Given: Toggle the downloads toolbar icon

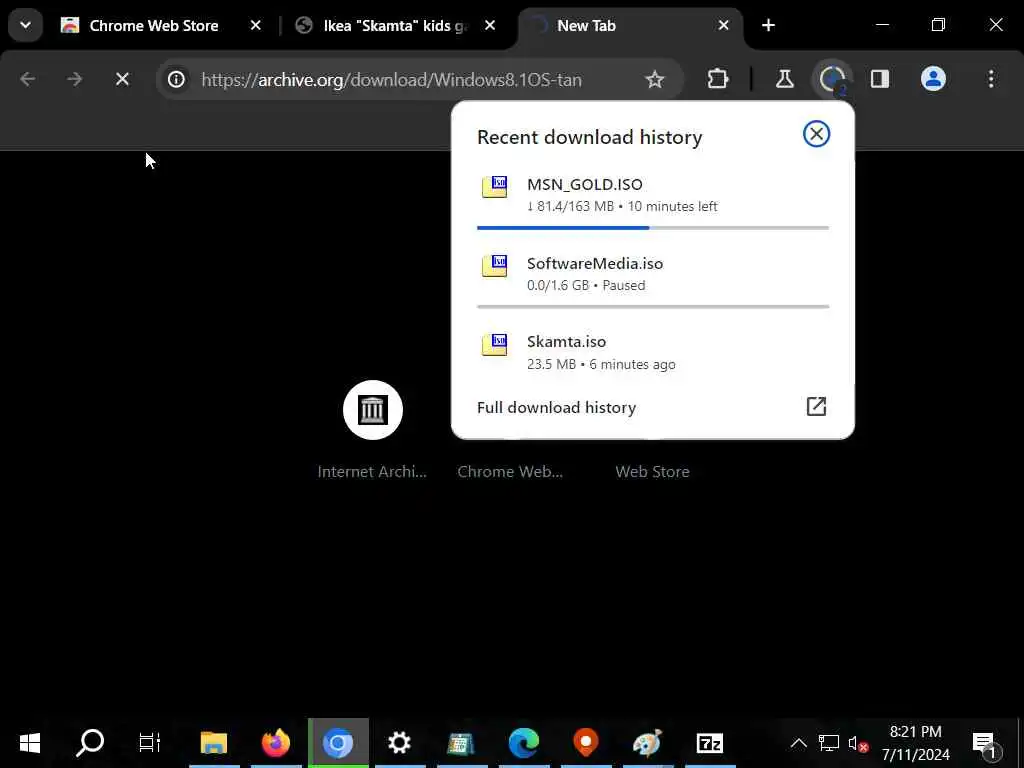Looking at the screenshot, I should pyautogui.click(x=832, y=80).
